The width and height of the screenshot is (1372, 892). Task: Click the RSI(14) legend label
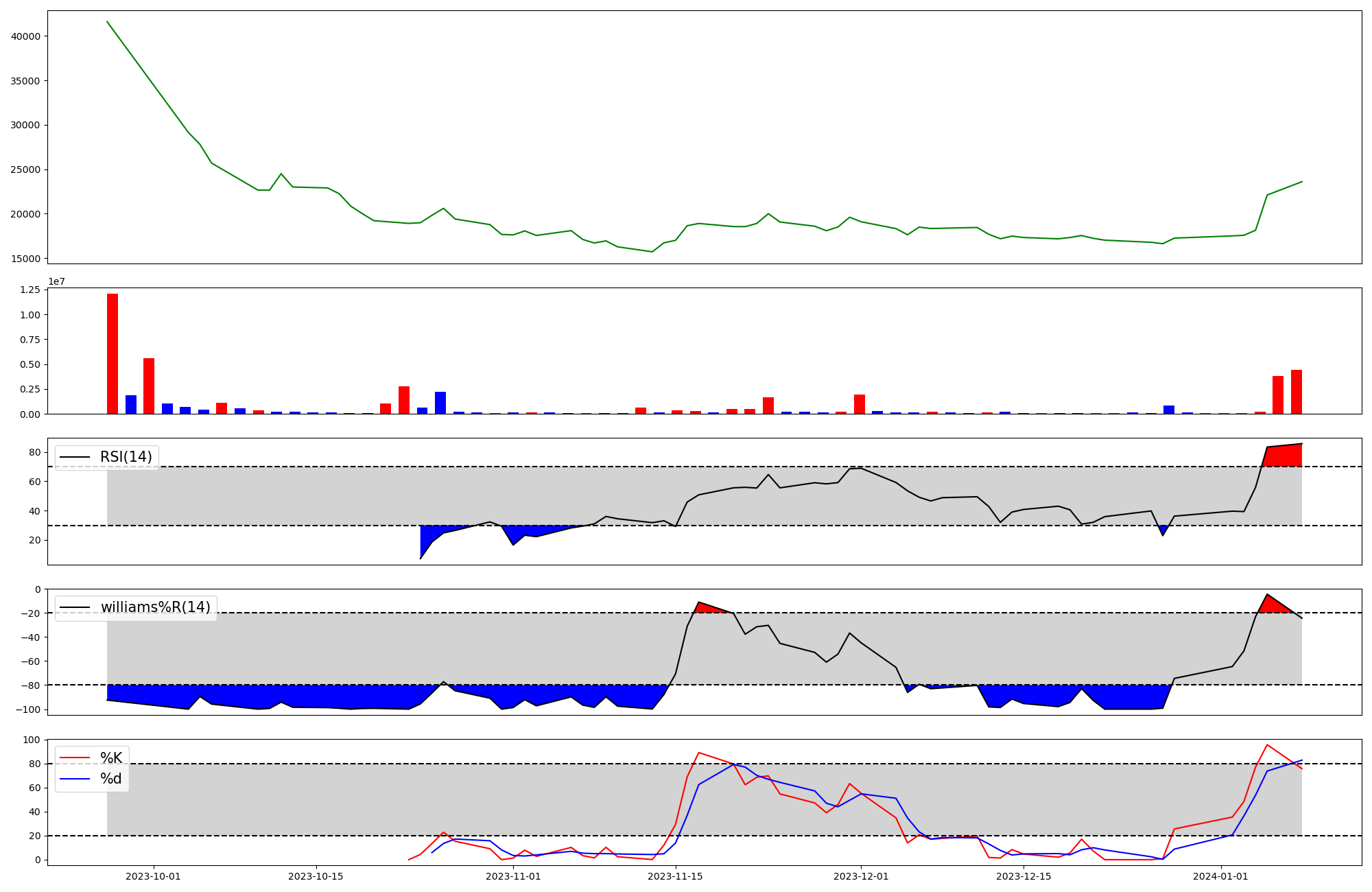[x=126, y=457]
